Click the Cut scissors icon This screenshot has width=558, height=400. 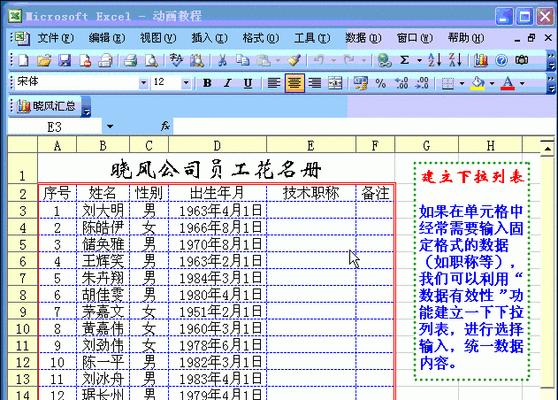point(222,60)
